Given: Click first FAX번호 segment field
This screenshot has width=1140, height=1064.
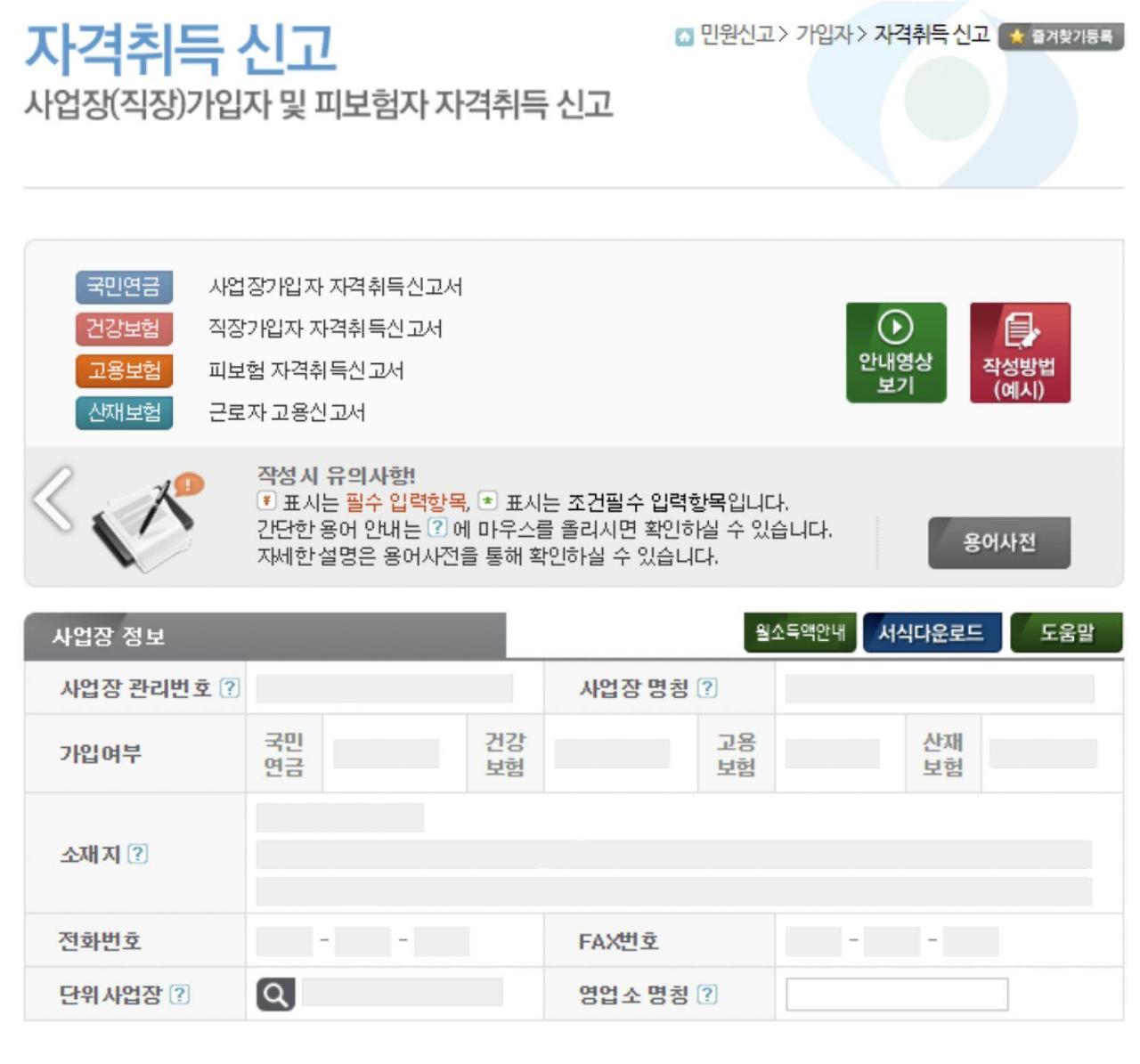Looking at the screenshot, I should coord(813,941).
